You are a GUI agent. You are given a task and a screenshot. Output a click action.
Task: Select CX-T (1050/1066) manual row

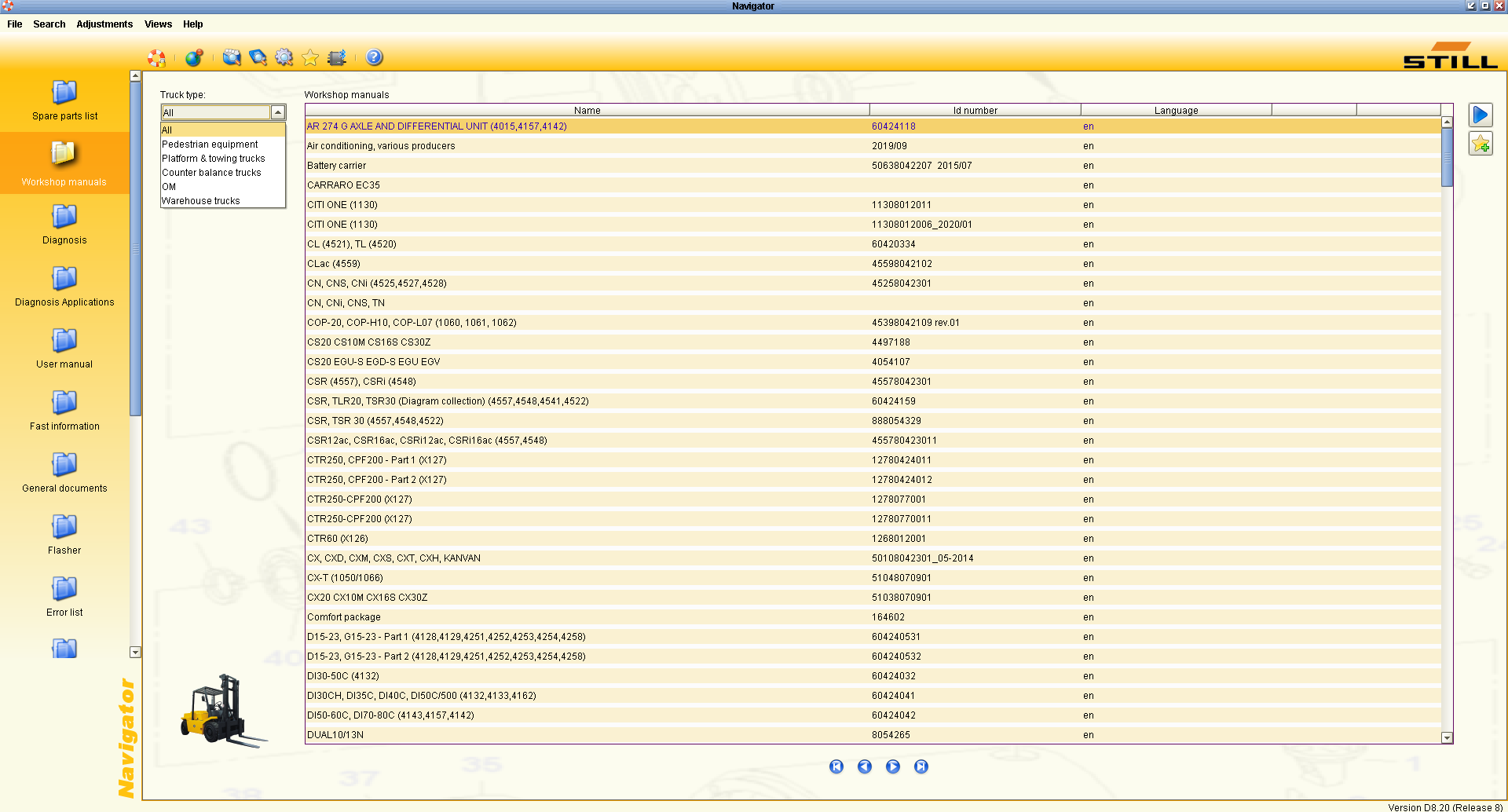(873, 578)
